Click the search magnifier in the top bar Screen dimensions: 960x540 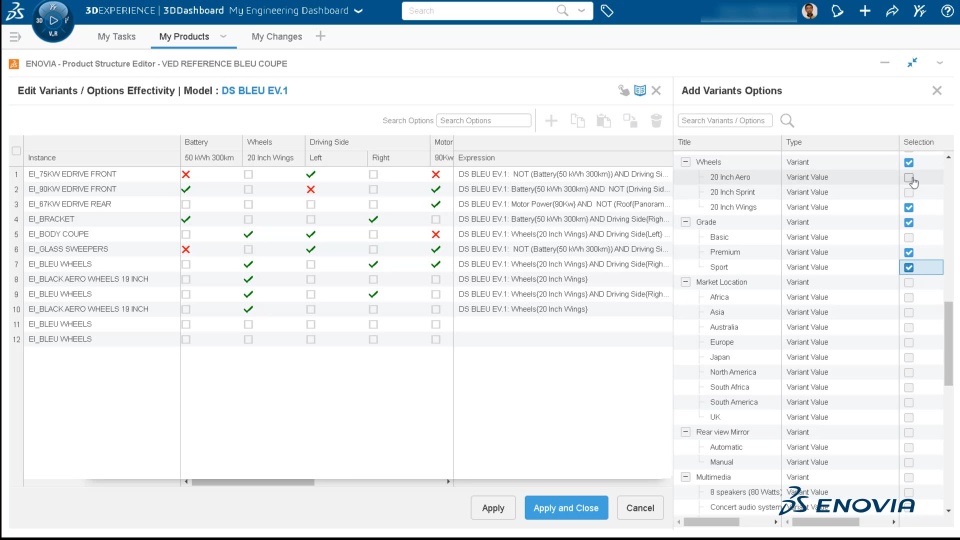pos(562,10)
